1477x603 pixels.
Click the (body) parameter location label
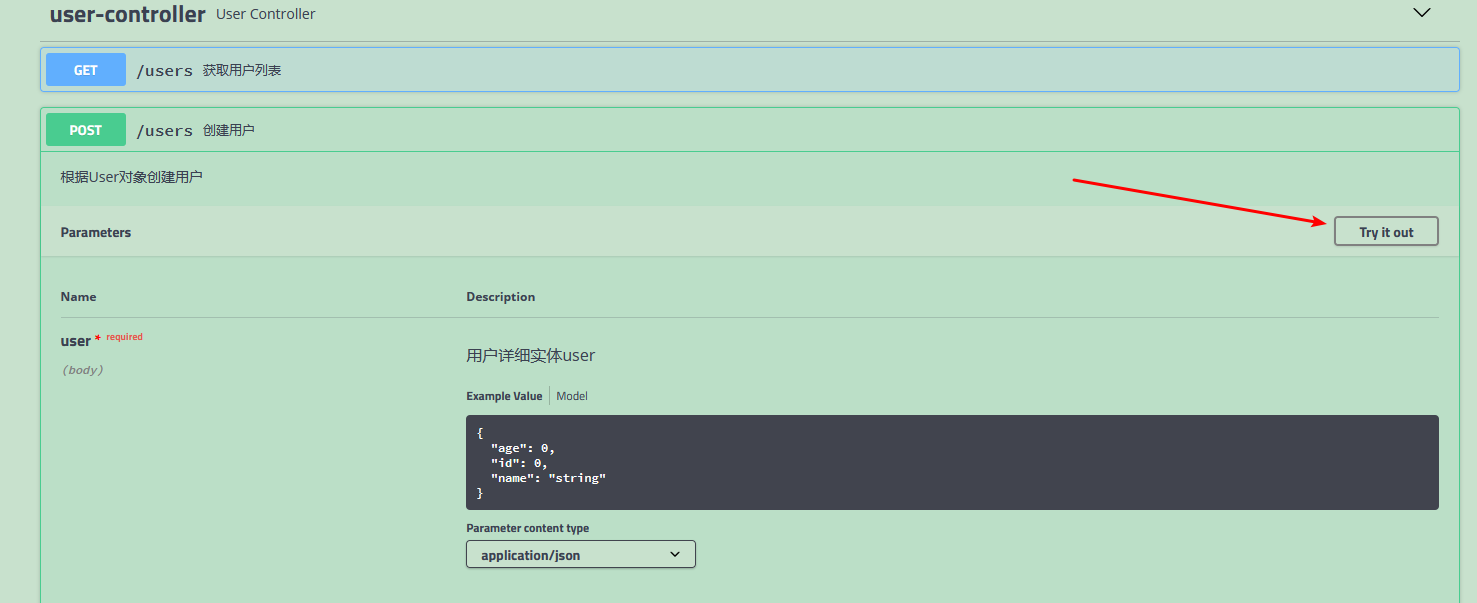pos(82,369)
